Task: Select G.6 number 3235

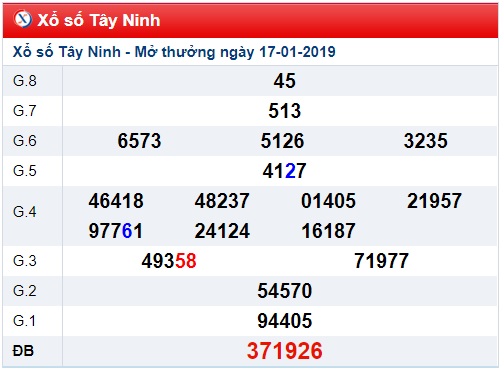Action: point(426,141)
